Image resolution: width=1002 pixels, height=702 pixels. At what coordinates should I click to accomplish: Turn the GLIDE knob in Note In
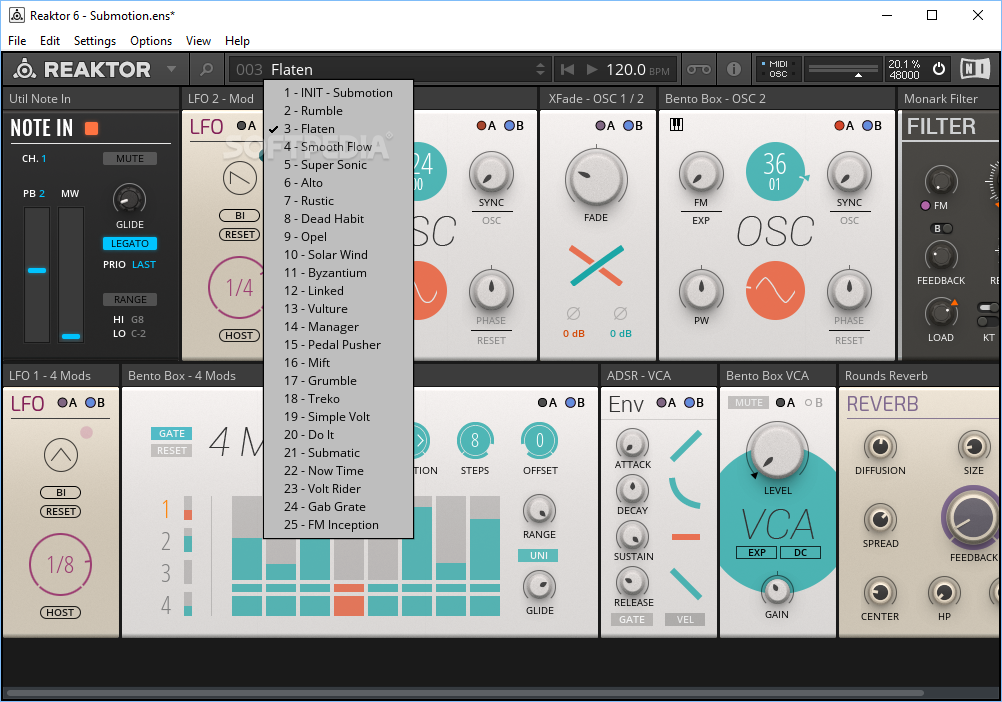tap(129, 200)
